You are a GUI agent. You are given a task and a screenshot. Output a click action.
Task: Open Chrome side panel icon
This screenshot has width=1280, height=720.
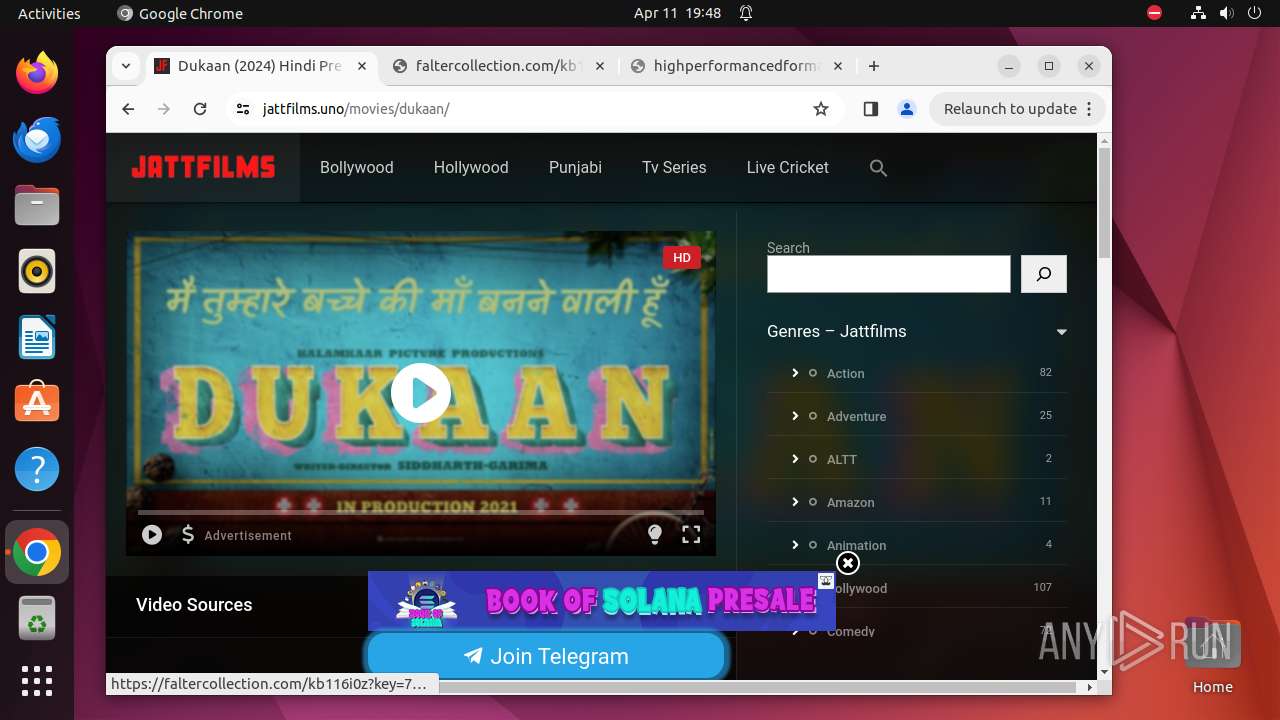coord(870,109)
